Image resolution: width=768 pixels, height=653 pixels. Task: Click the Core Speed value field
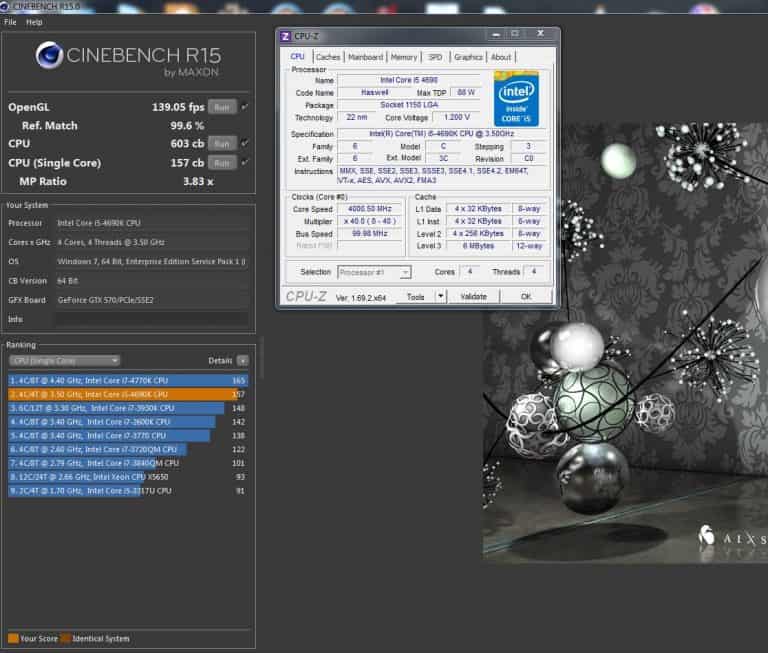pos(370,209)
